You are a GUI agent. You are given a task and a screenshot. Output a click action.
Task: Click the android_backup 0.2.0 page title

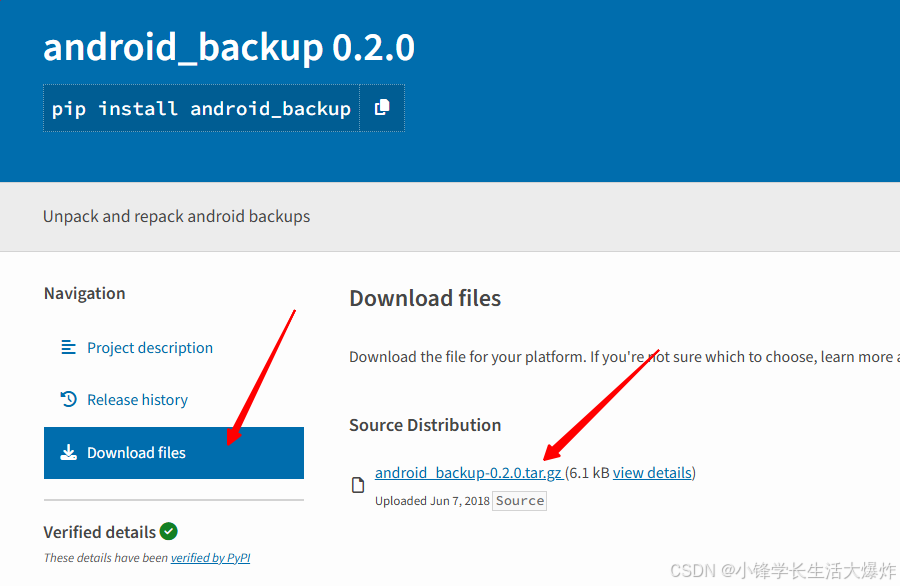click(x=228, y=47)
